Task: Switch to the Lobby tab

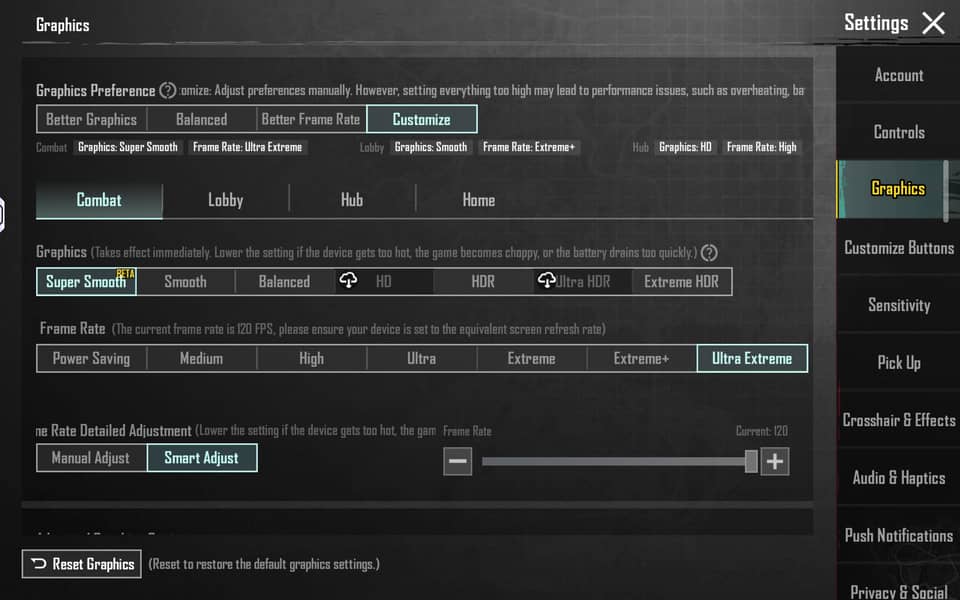Action: (225, 200)
